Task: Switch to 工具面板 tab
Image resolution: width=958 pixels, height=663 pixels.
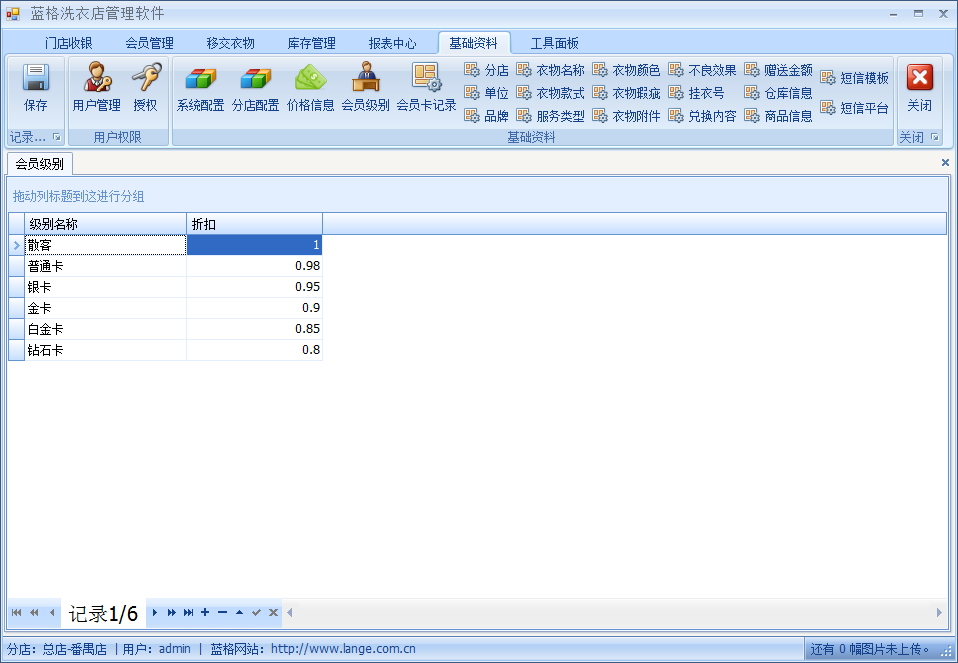Action: point(554,43)
